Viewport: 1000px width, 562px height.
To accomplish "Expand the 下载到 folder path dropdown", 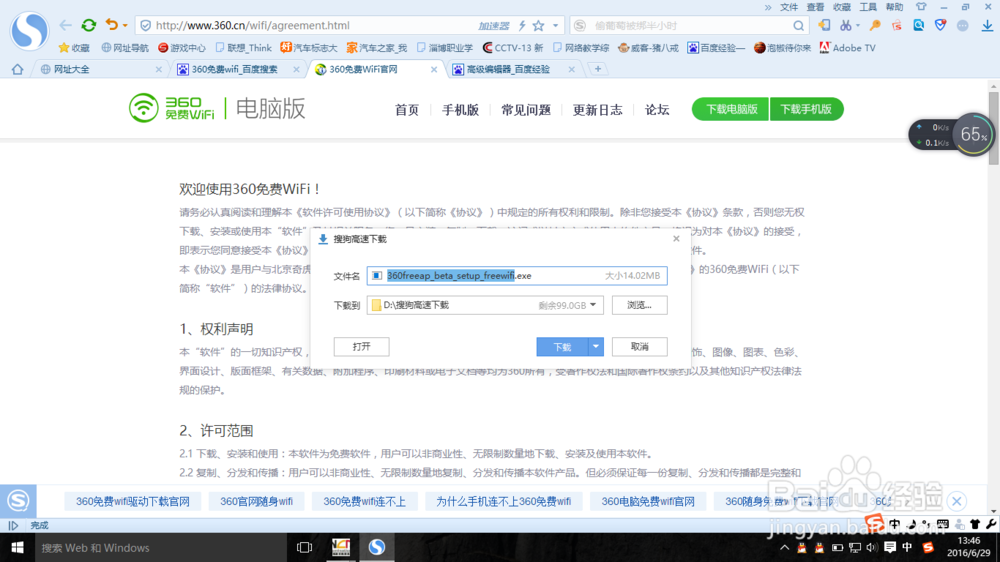I will click(593, 305).
